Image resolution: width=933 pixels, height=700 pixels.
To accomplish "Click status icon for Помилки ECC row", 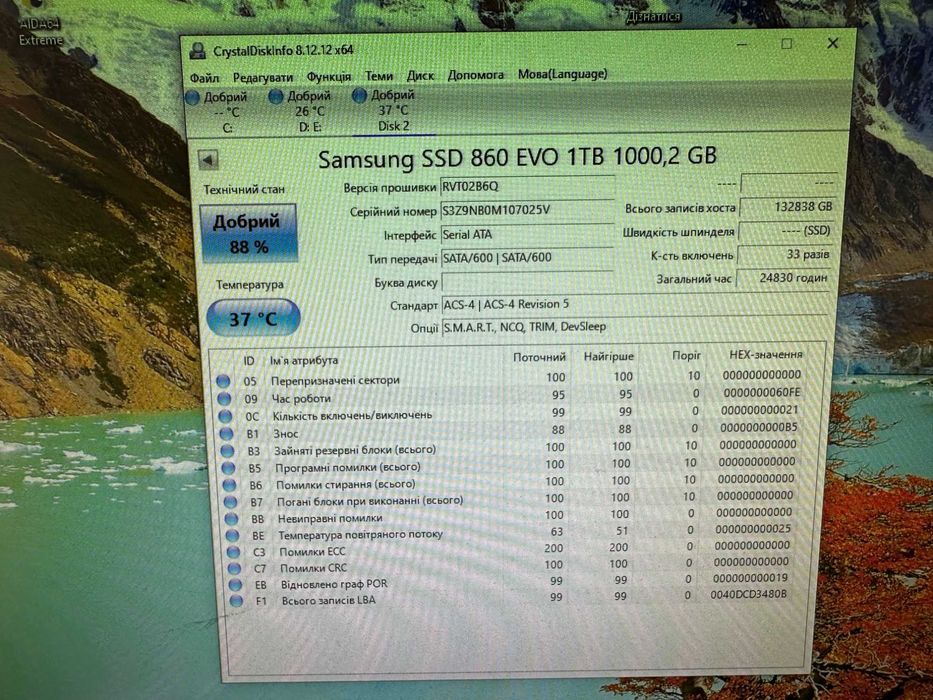I will [233, 553].
